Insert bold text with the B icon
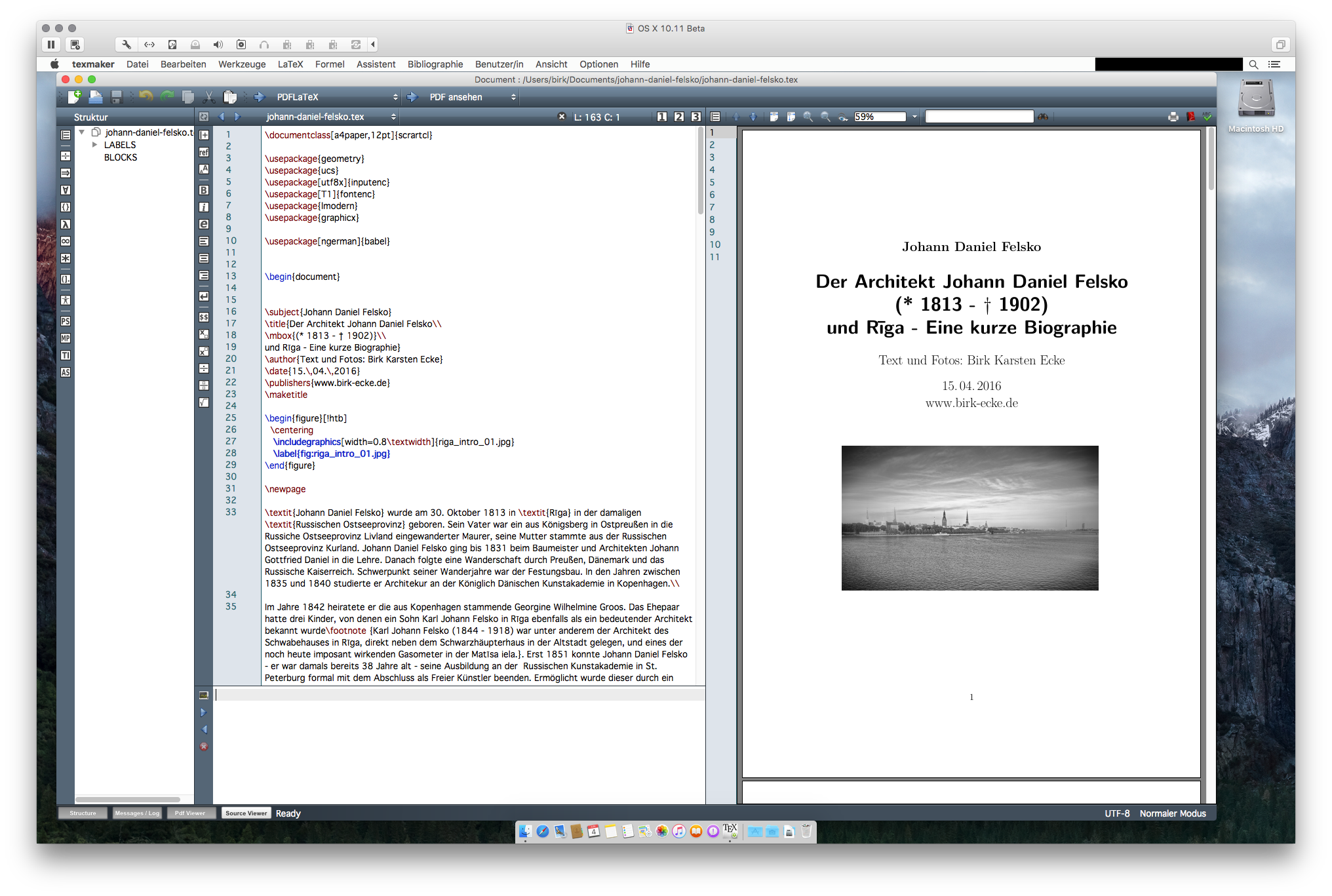1332x896 pixels. coord(204,190)
